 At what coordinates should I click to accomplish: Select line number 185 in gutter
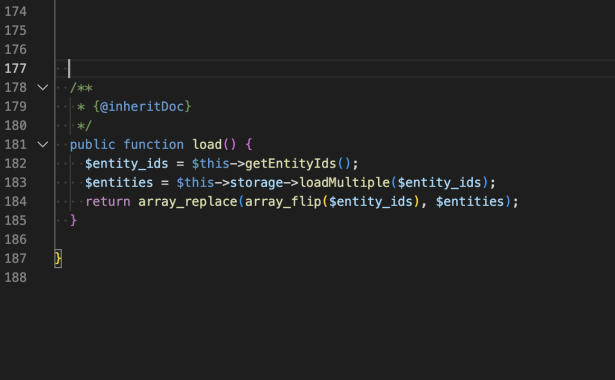[x=16, y=221]
